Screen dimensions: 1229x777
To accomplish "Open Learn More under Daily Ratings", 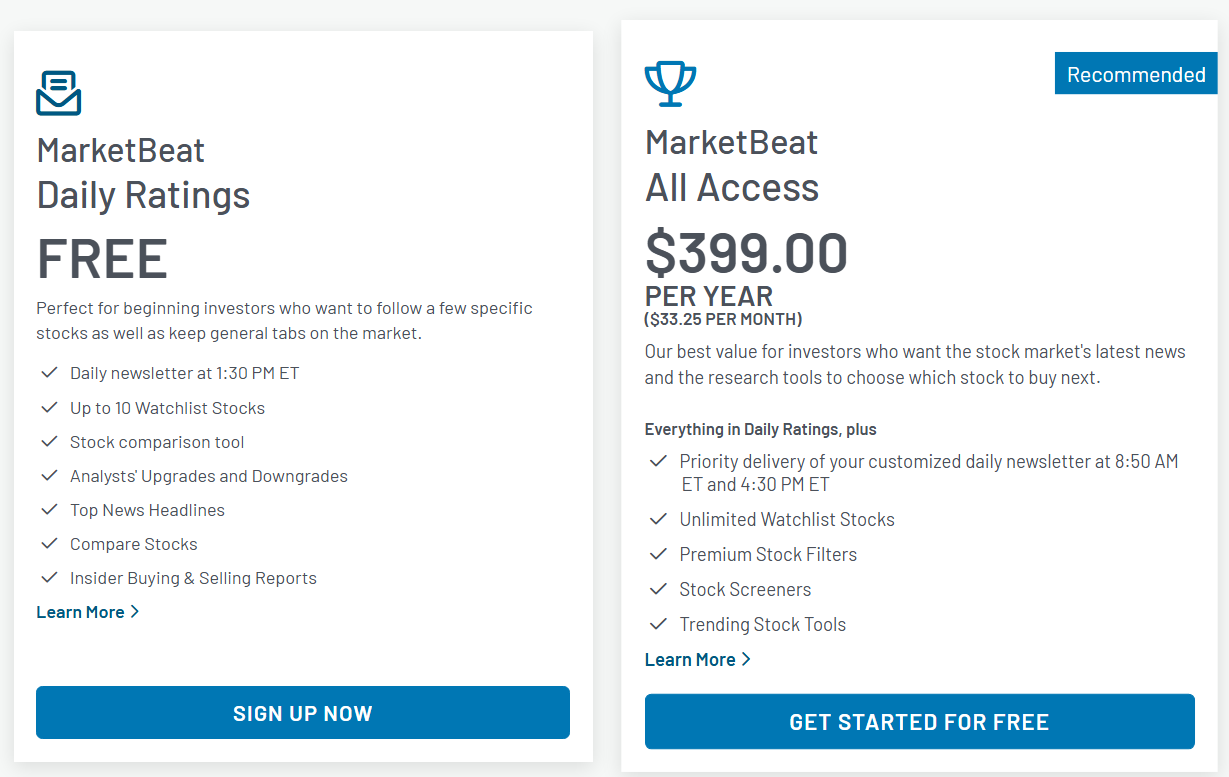I will point(80,612).
